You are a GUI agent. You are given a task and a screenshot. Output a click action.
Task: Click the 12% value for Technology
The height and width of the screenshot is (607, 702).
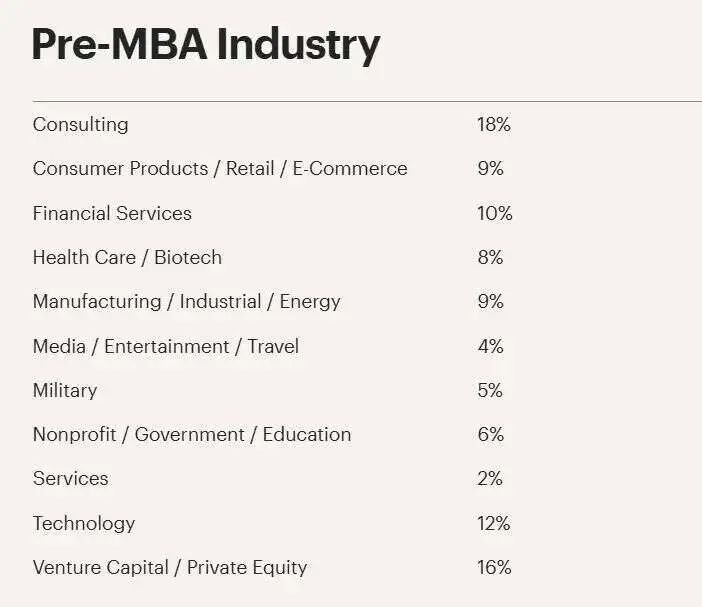pos(493,523)
